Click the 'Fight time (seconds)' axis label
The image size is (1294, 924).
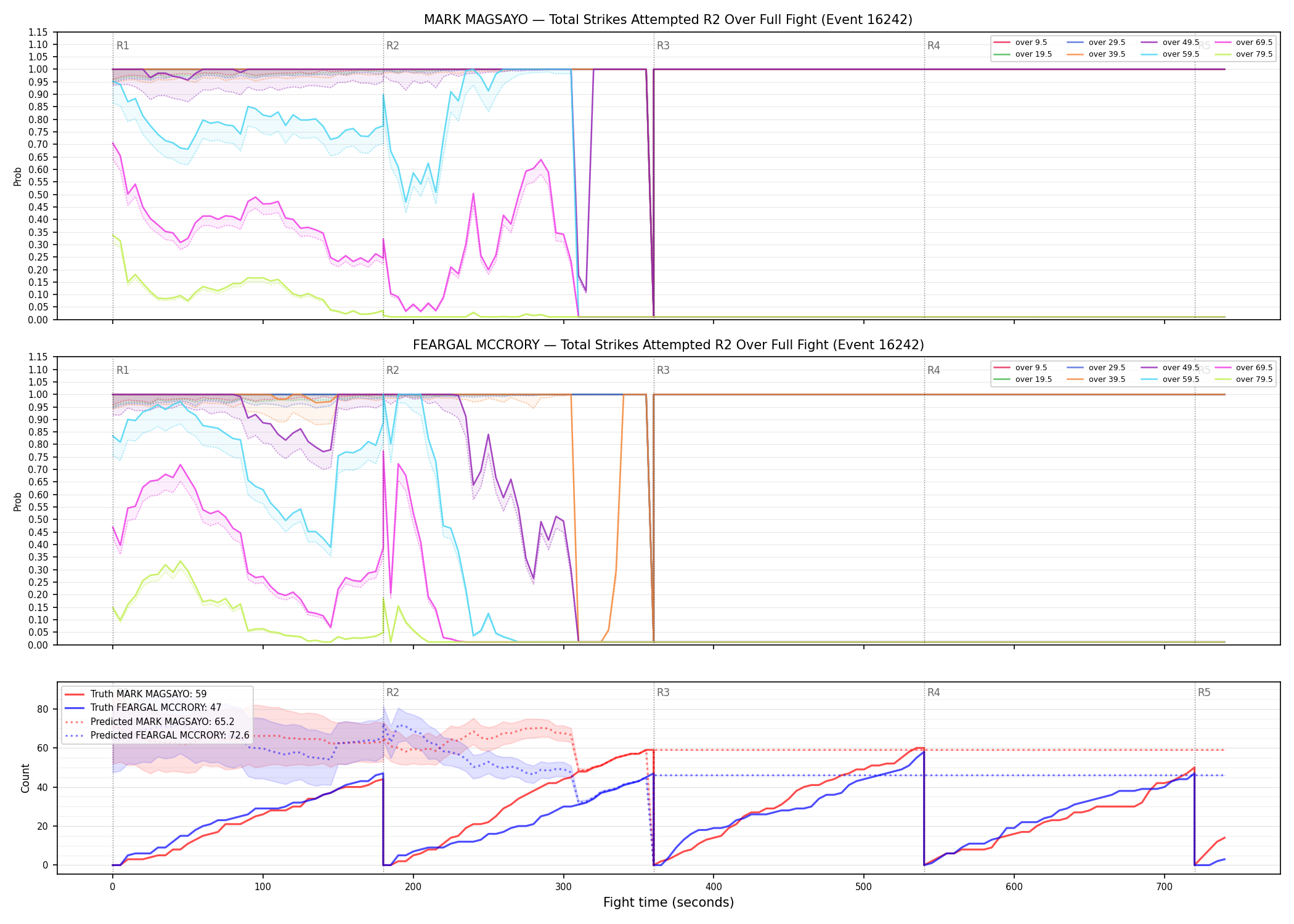[x=669, y=902]
